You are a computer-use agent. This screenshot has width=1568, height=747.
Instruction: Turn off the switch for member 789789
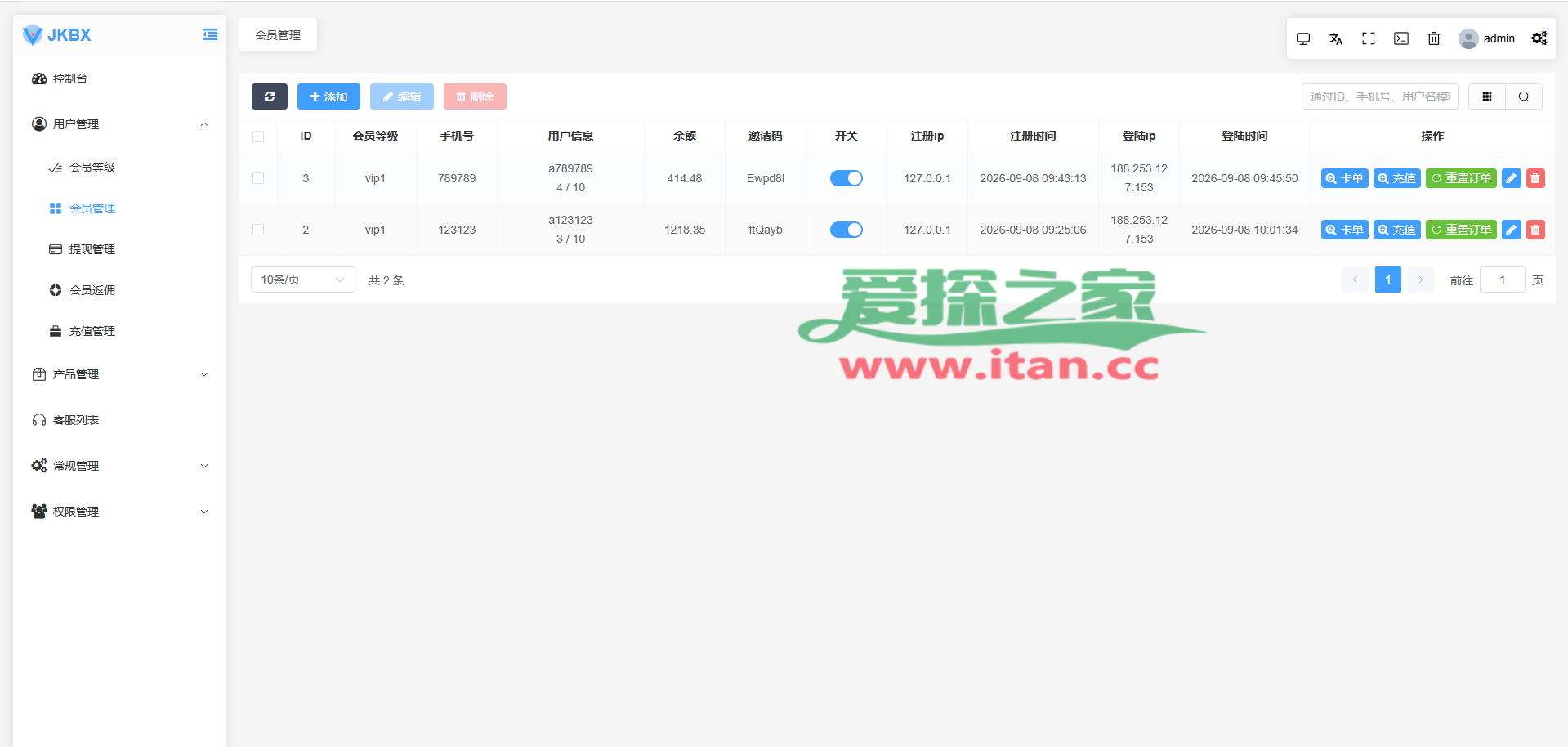[847, 178]
